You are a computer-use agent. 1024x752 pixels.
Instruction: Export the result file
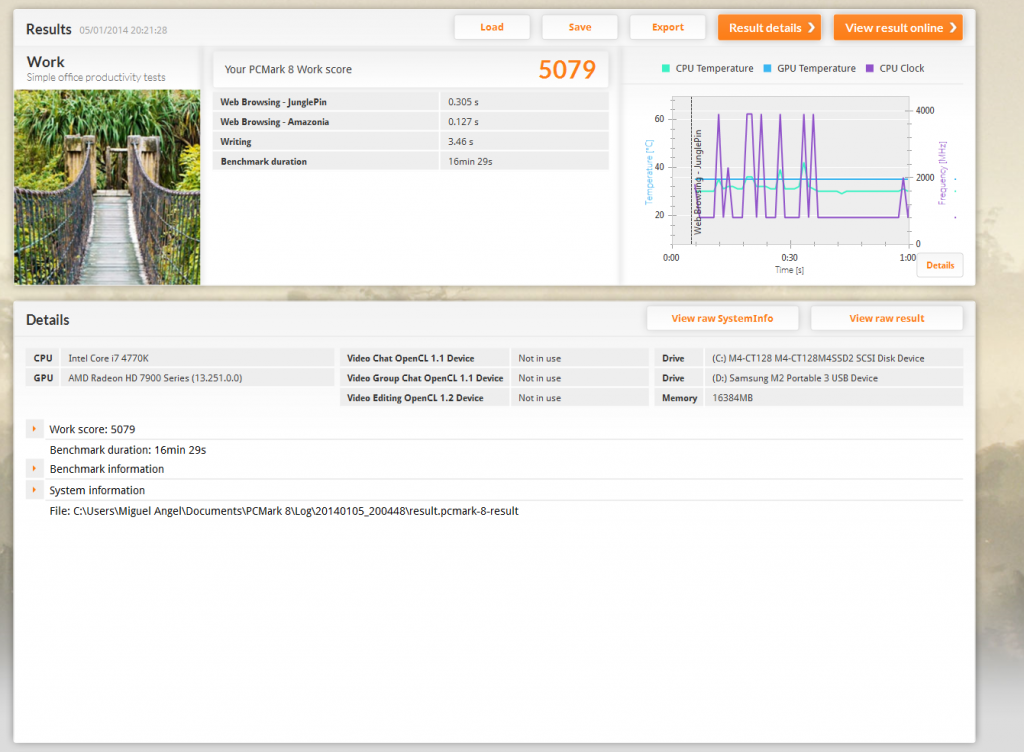pyautogui.click(x=667, y=27)
